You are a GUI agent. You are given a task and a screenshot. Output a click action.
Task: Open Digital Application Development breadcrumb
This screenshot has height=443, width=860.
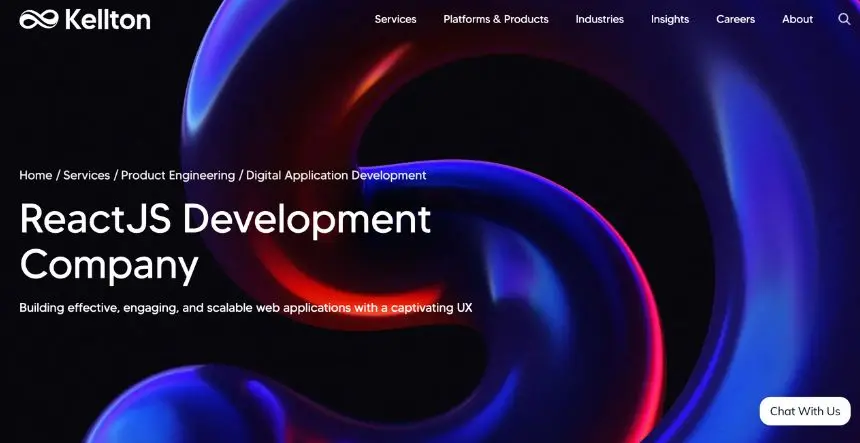[336, 175]
